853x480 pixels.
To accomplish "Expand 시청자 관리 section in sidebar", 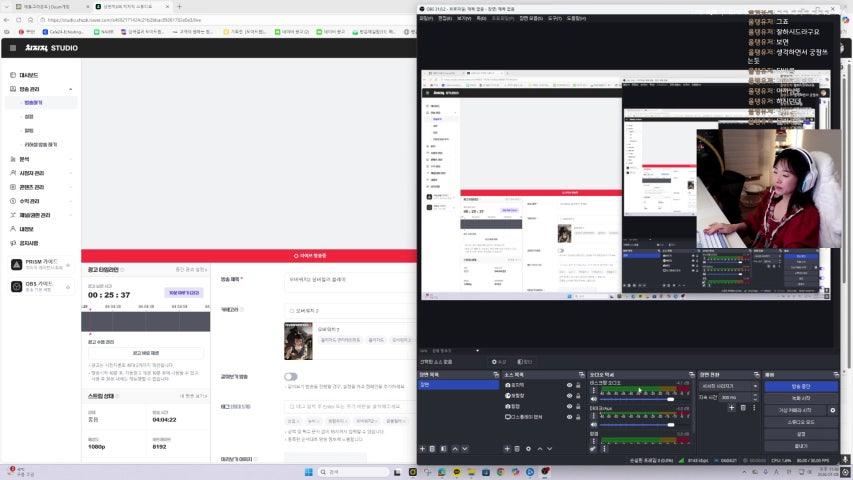I will click(71, 173).
